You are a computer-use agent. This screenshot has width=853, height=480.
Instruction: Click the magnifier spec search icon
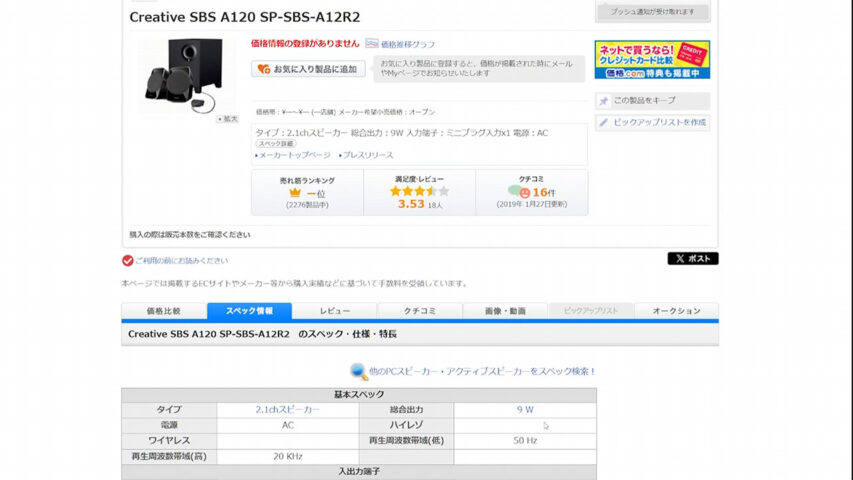pyautogui.click(x=358, y=371)
